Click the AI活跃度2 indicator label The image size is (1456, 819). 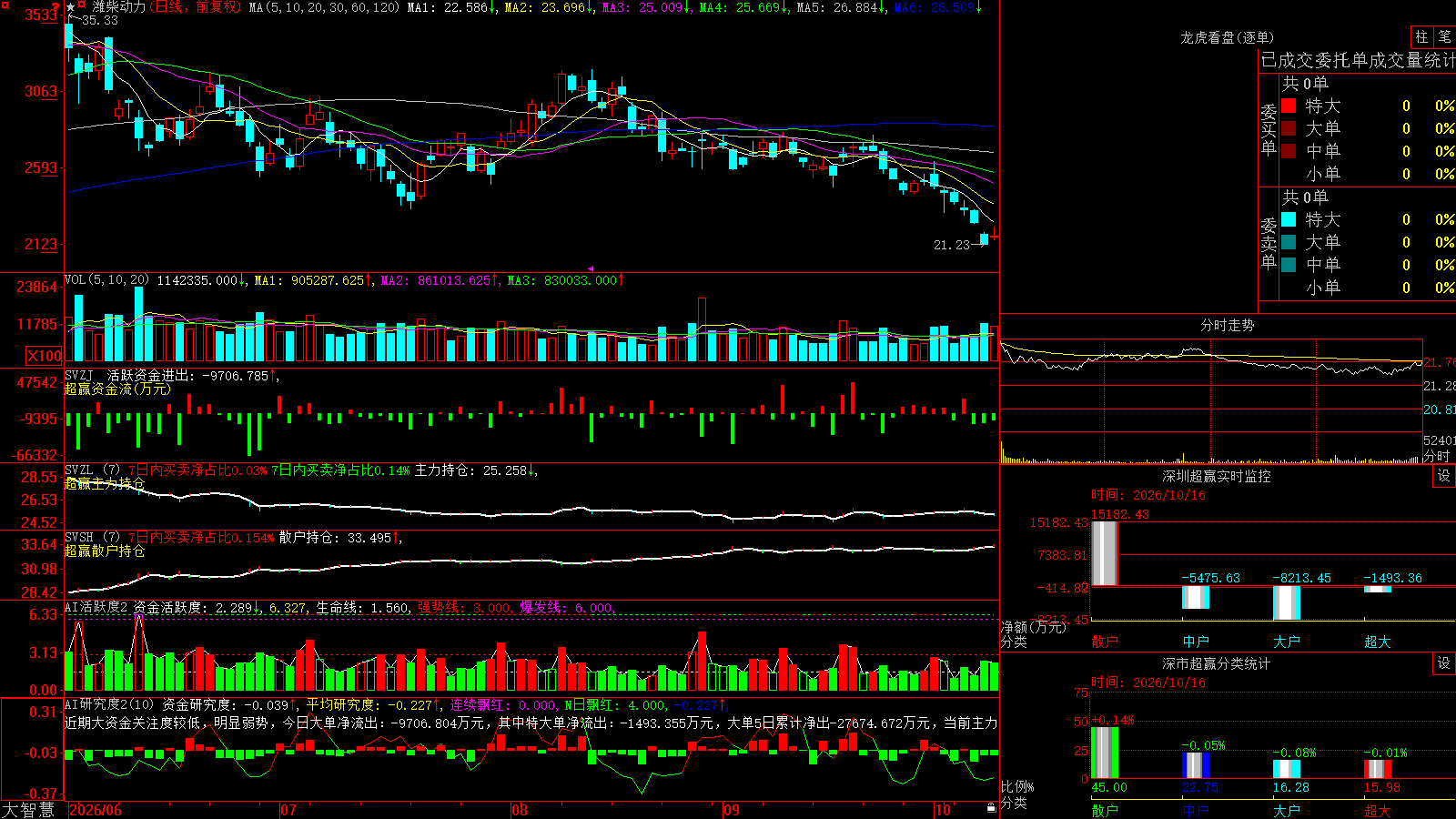(x=96, y=607)
